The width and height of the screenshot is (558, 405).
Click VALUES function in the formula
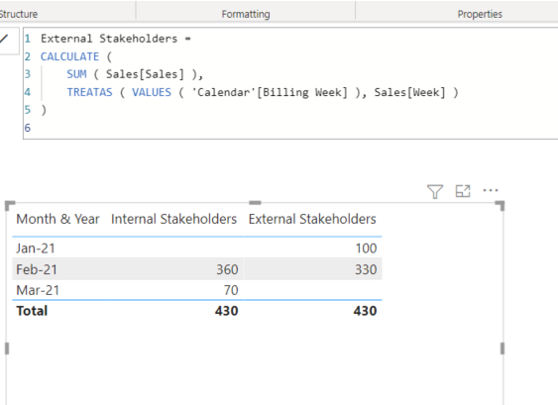152,92
